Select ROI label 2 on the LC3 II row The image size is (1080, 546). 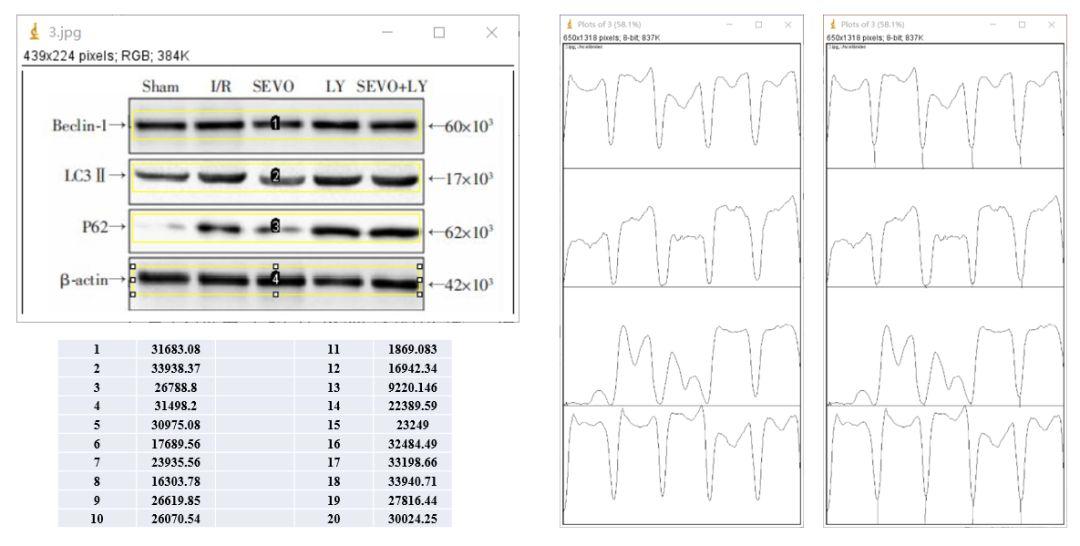coord(275,176)
